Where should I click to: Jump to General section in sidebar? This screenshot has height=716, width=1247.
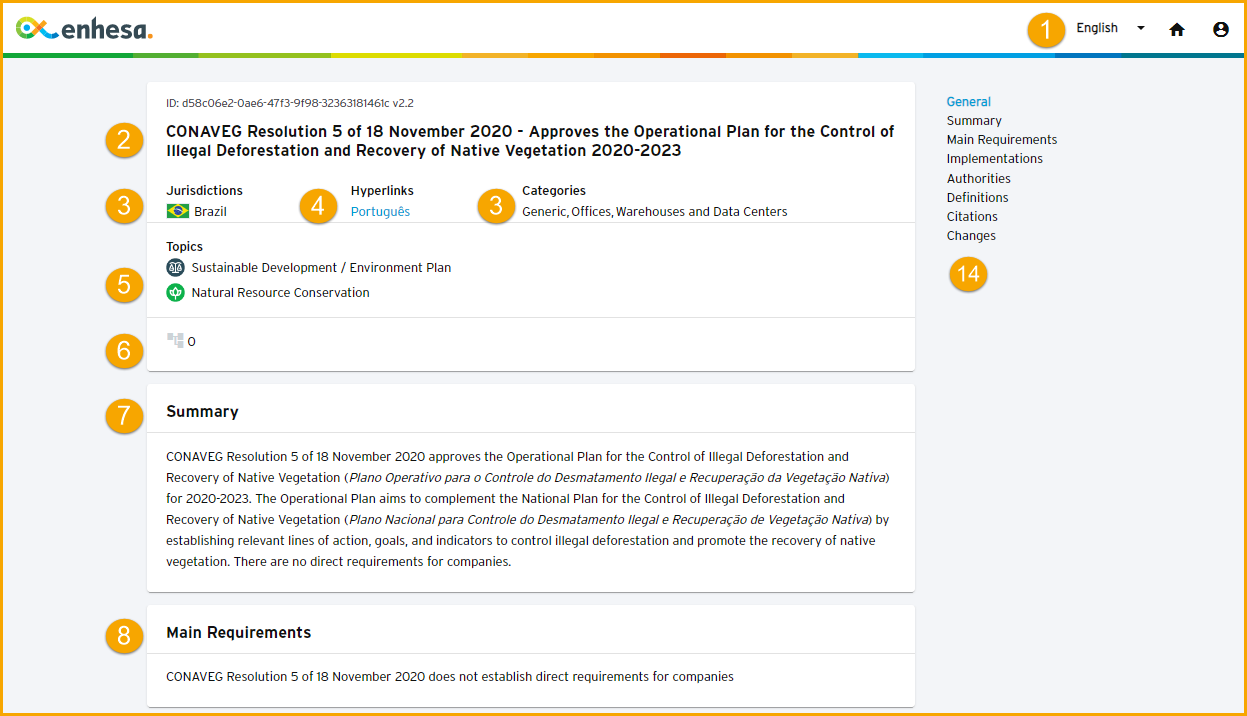[x=968, y=102]
